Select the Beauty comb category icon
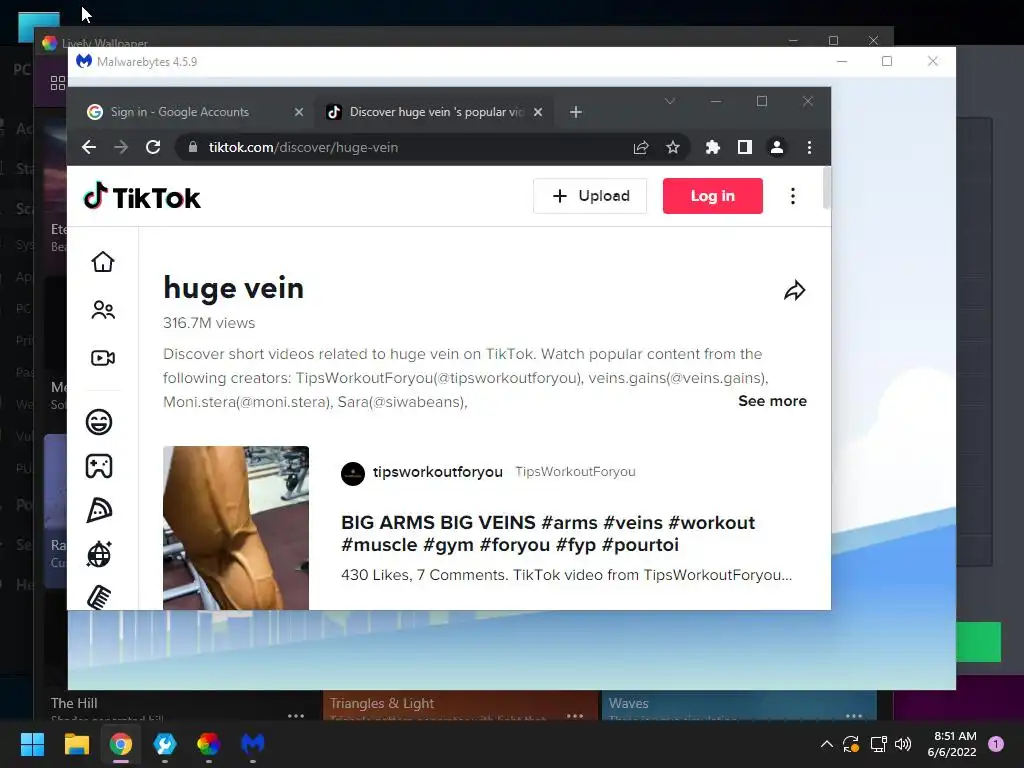 (99, 597)
